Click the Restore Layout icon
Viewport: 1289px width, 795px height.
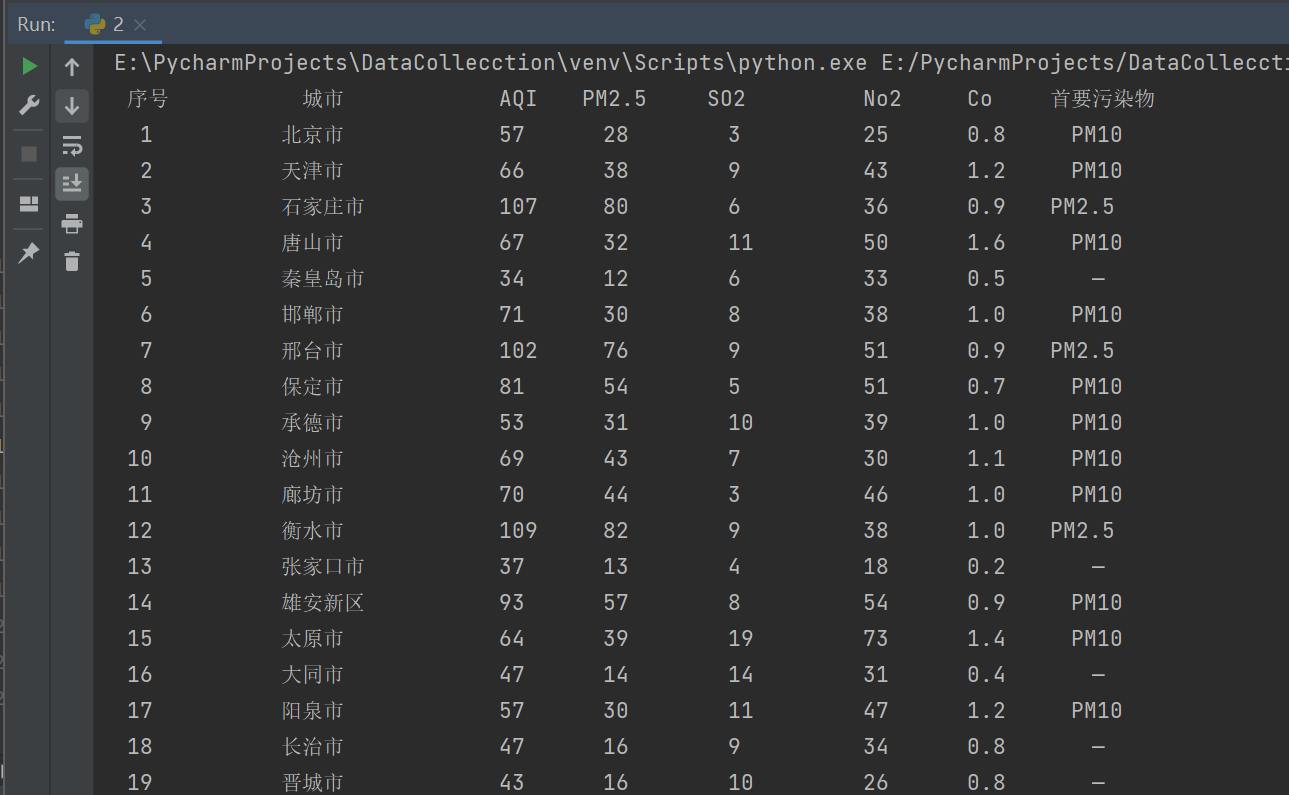(x=29, y=204)
